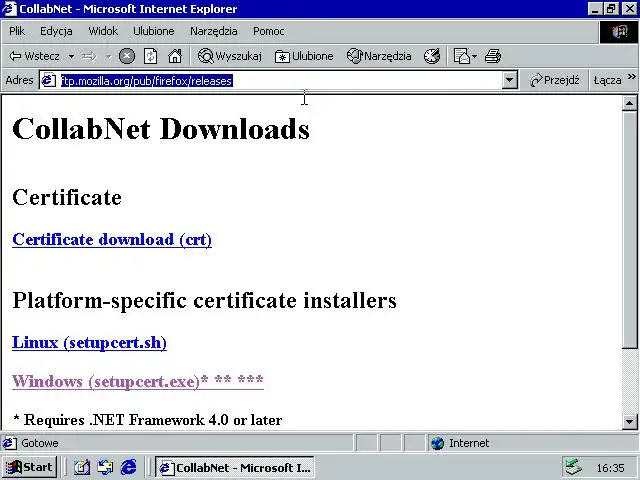
Task: Open the History clock icon
Action: coord(432,56)
